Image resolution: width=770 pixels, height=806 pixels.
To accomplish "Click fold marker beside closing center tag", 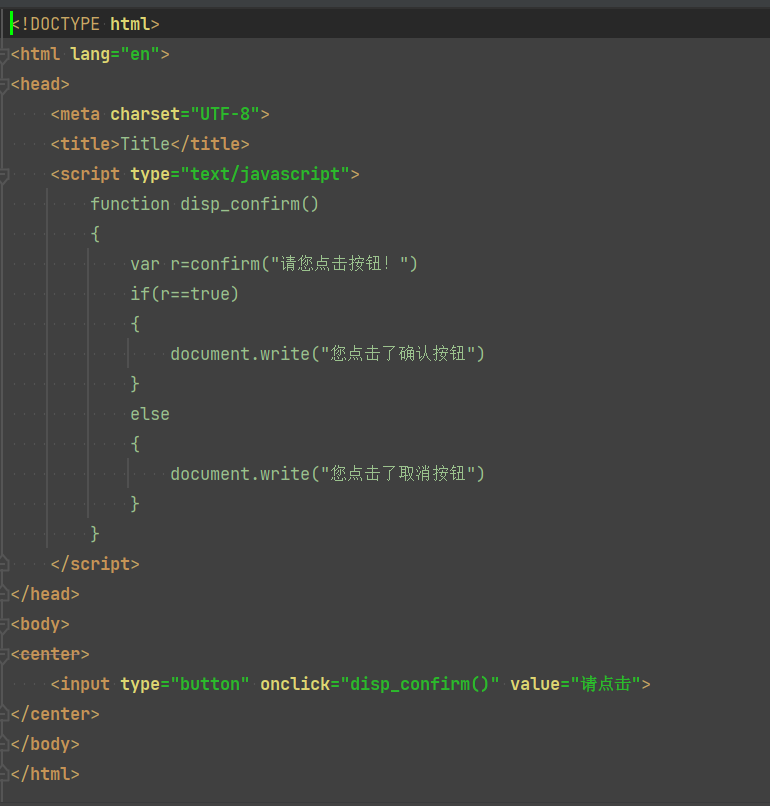I will coord(4,715).
